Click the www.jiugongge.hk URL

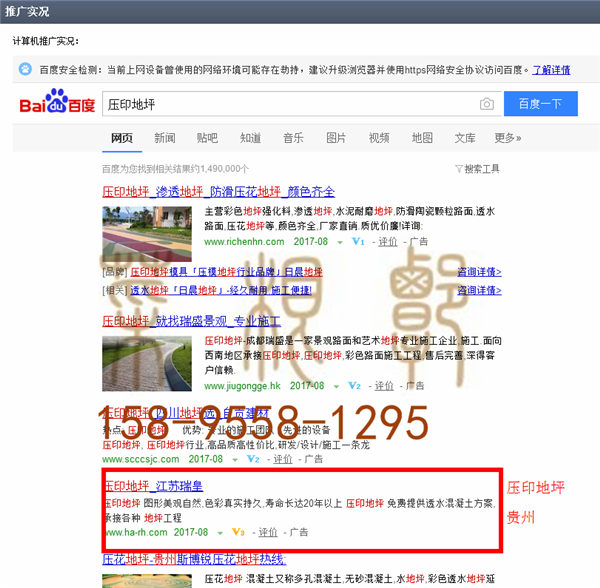(242, 386)
